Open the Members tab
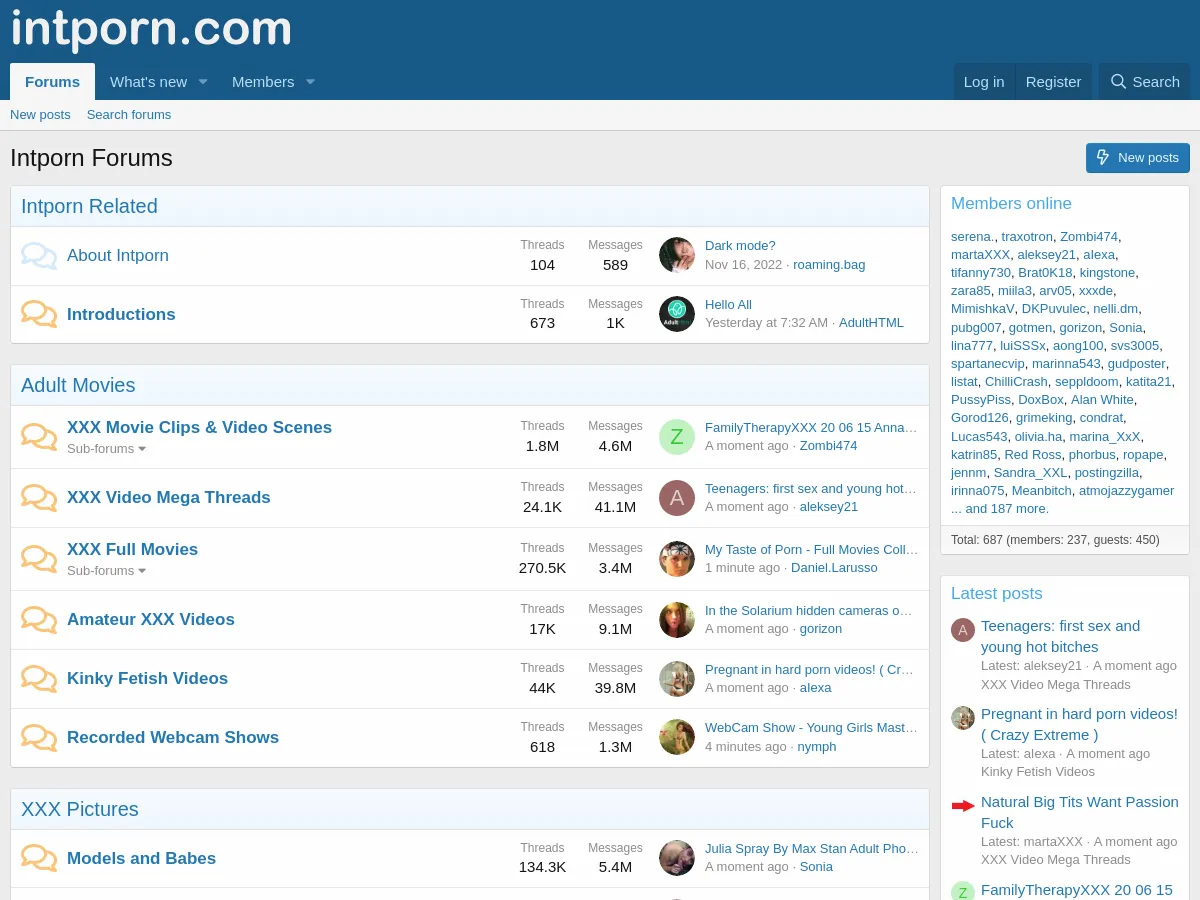Screen dimensions: 1200x900 pos(263,82)
